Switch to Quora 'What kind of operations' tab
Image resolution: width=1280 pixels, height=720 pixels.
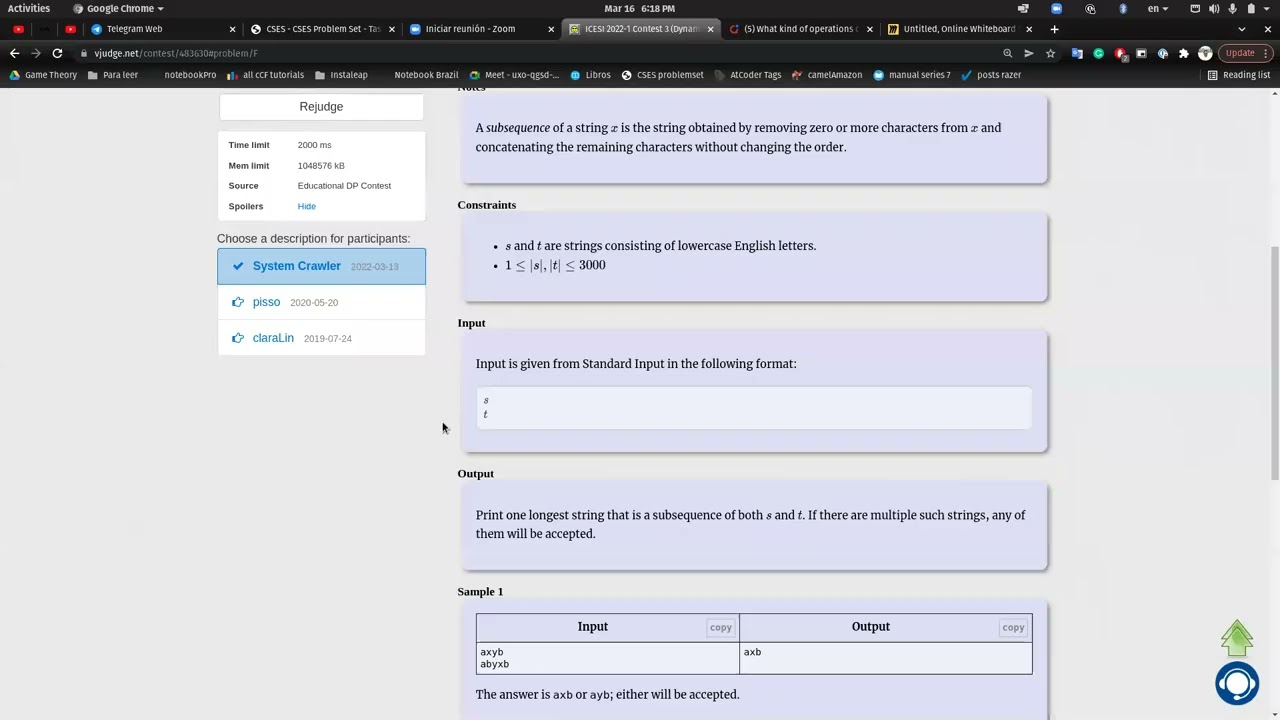coord(799,29)
